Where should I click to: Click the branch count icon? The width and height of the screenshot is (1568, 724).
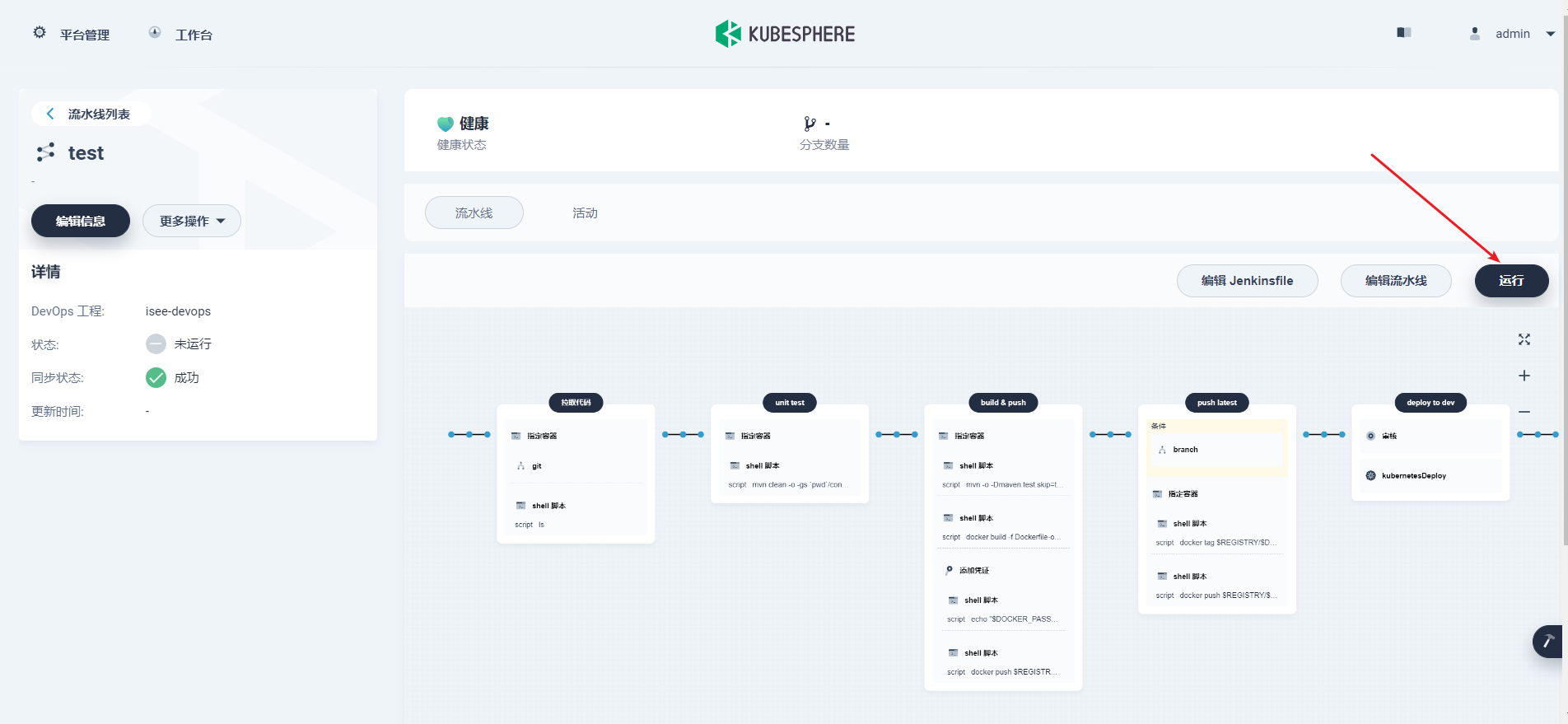[x=810, y=124]
